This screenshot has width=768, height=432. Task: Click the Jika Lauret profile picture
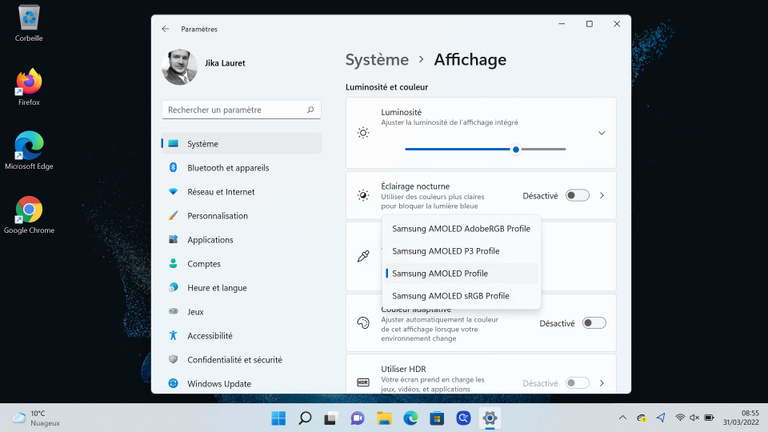[179, 67]
